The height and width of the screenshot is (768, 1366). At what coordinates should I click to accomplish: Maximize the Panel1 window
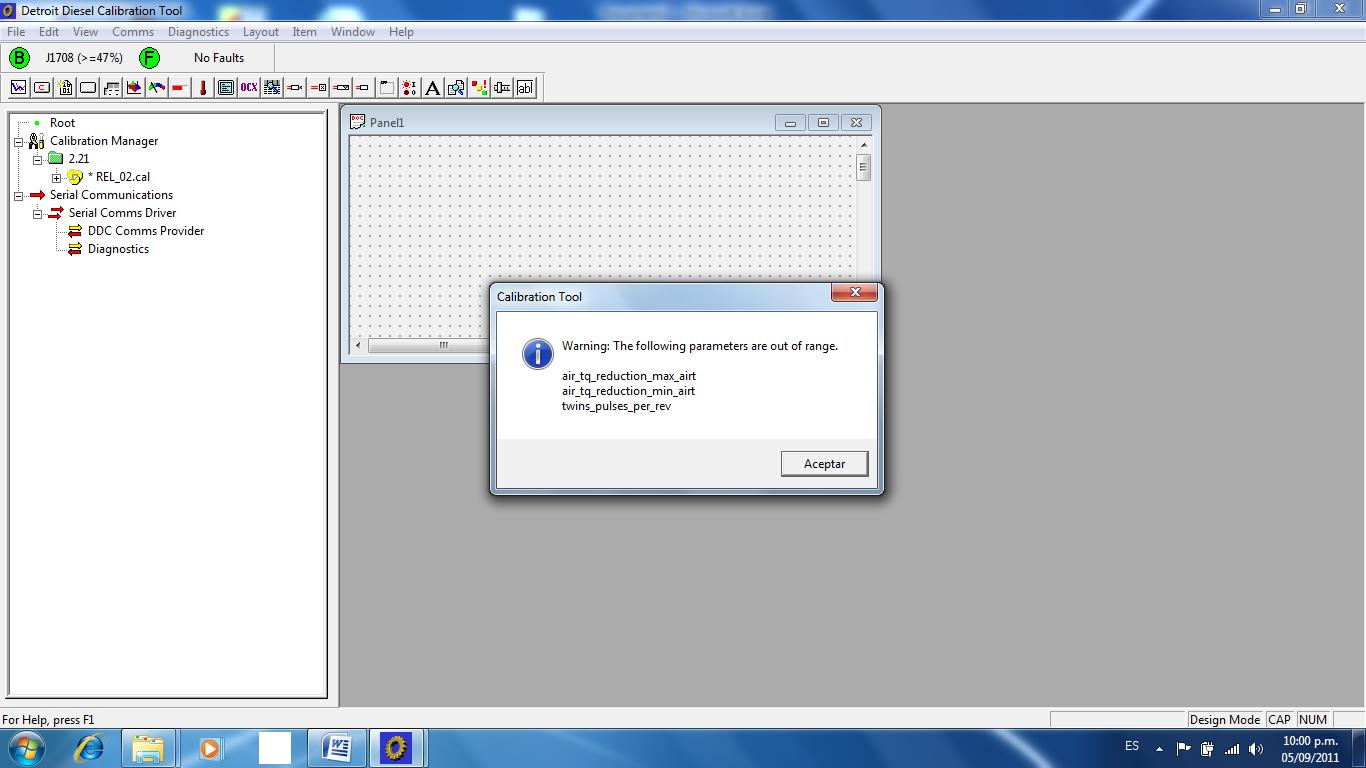coord(823,123)
